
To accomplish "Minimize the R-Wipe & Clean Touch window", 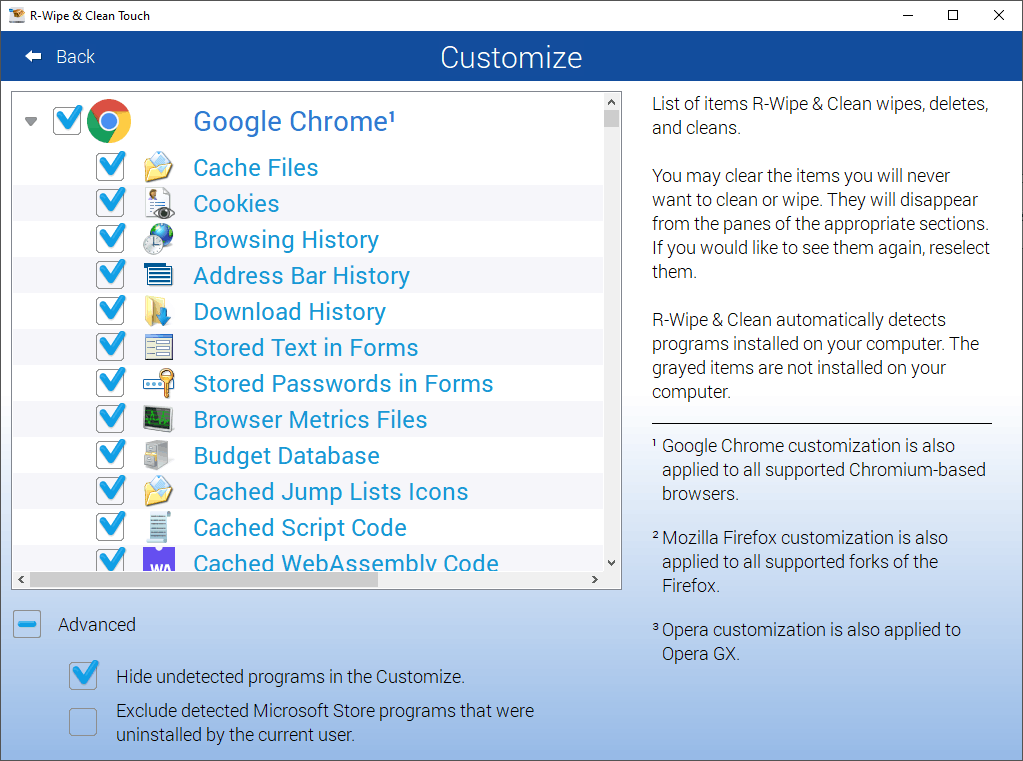I will coord(908,15).
